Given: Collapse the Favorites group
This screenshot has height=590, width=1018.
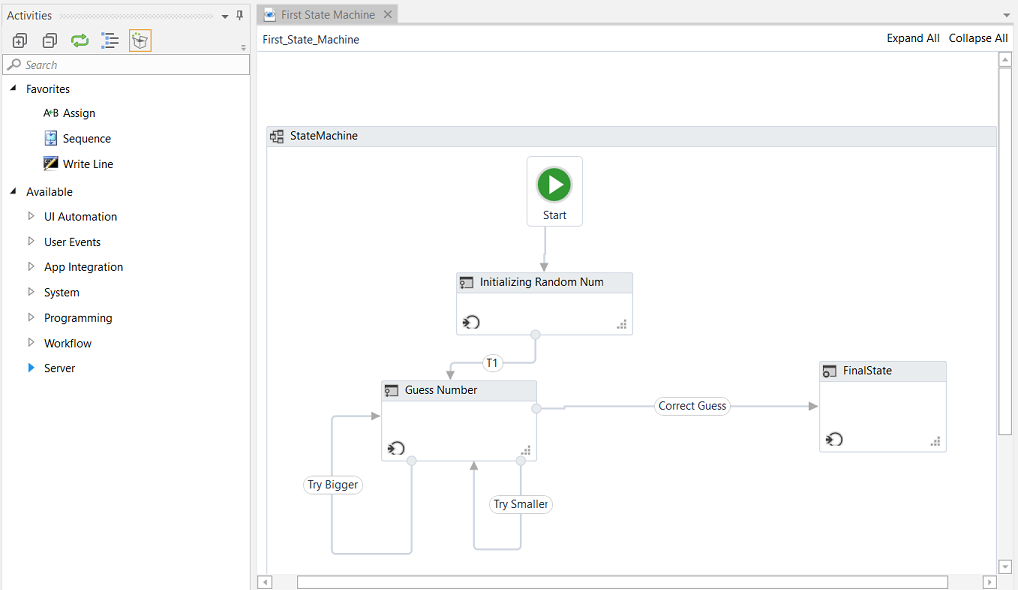Looking at the screenshot, I should point(12,88).
